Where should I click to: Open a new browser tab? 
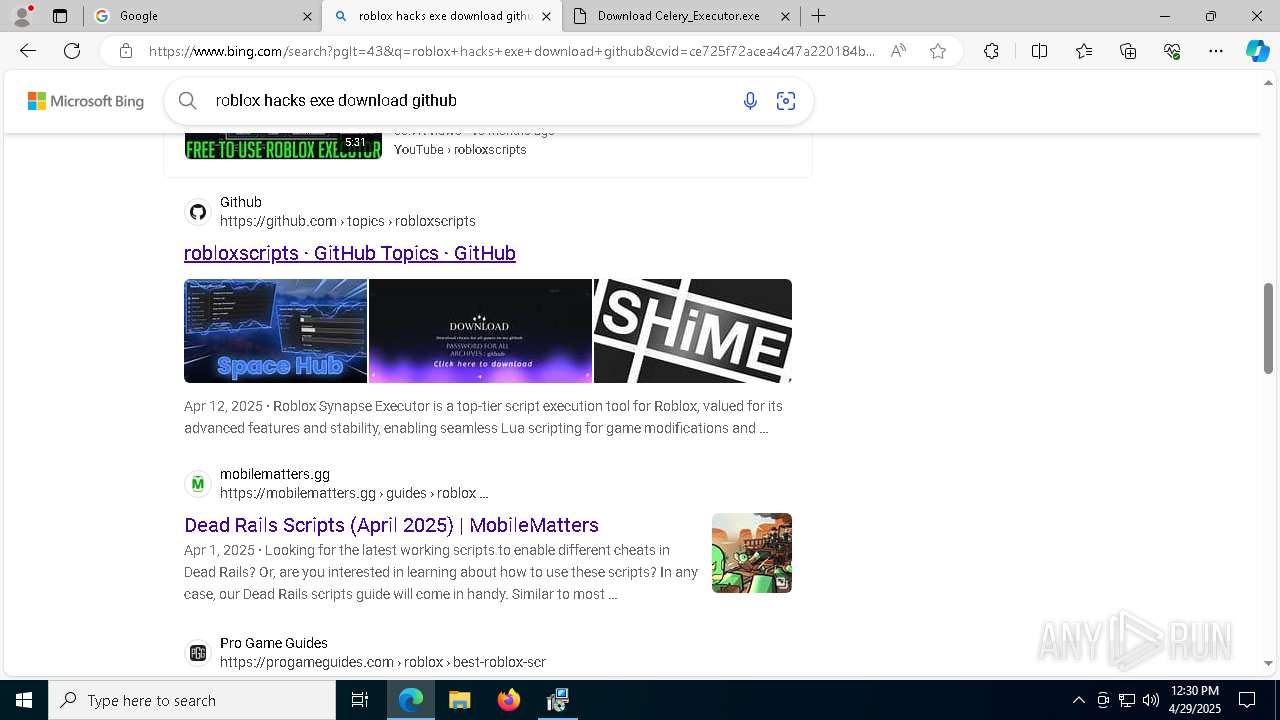point(818,16)
